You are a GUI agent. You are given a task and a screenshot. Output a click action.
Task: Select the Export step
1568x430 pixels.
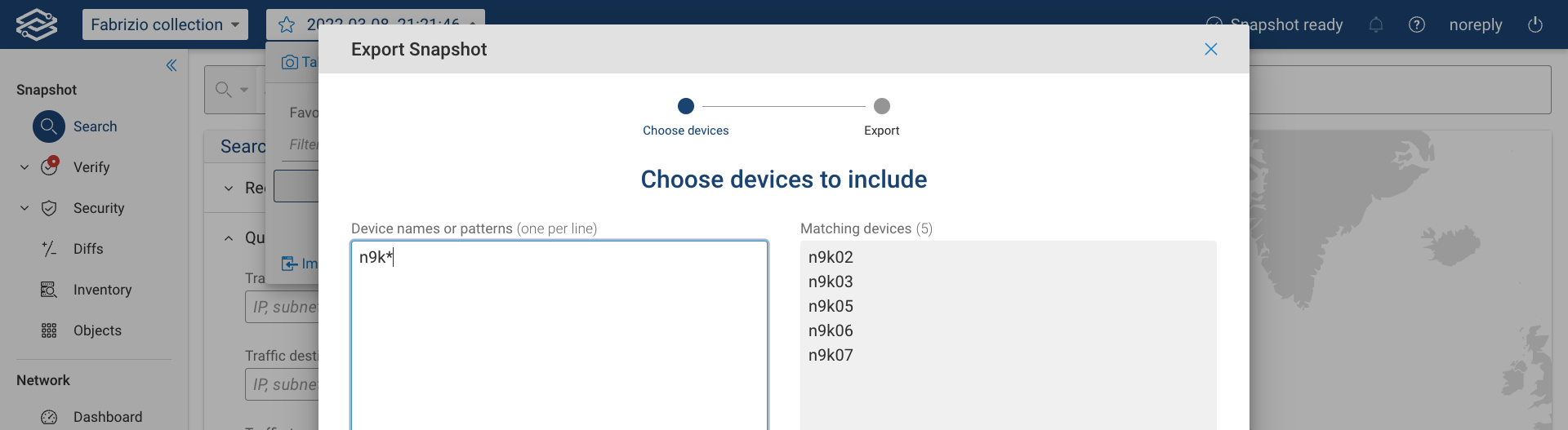pyautogui.click(x=882, y=117)
